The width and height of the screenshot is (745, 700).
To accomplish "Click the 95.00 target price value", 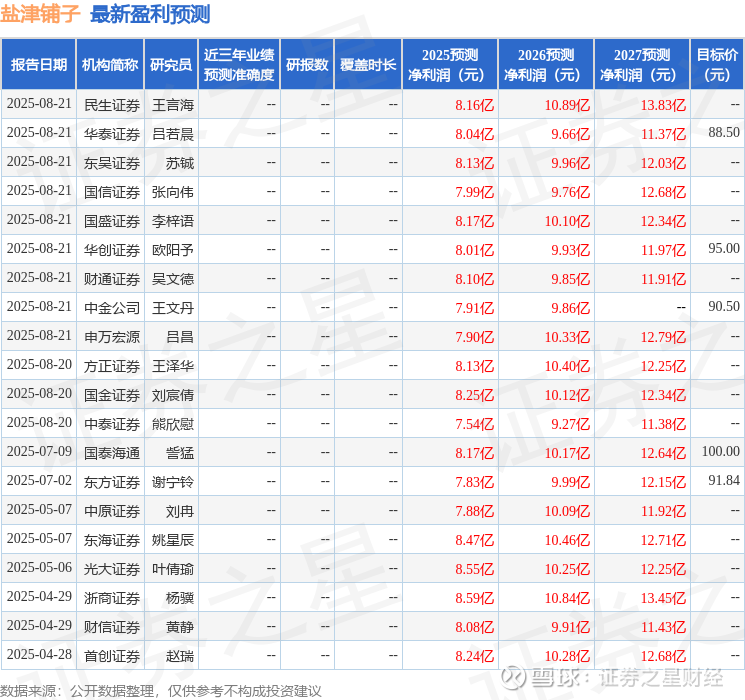I will pyautogui.click(x=724, y=248).
